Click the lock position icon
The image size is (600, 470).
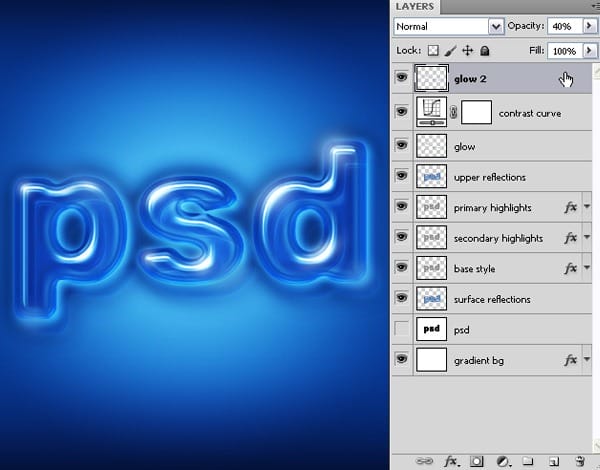tap(468, 51)
